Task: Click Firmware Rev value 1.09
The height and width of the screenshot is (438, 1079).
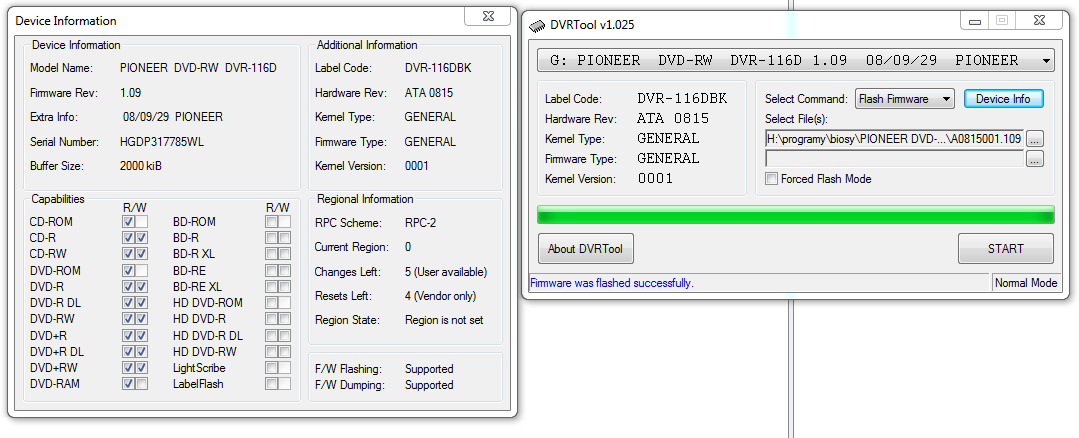Action: pos(130,93)
